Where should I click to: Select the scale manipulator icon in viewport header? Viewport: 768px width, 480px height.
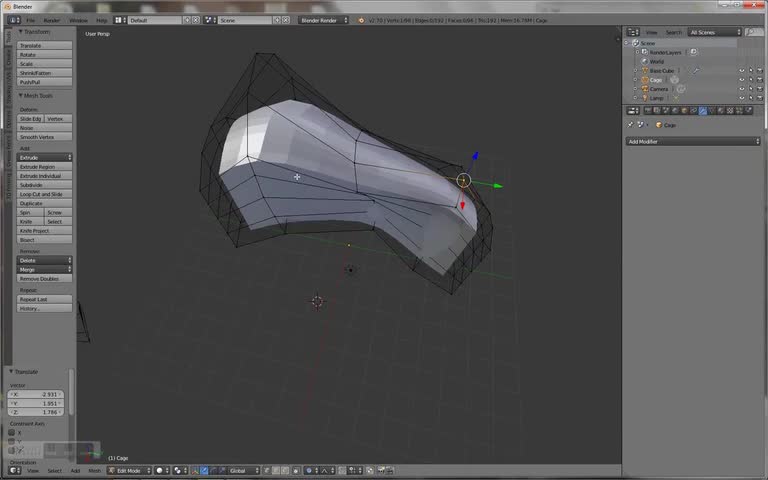tap(222, 470)
